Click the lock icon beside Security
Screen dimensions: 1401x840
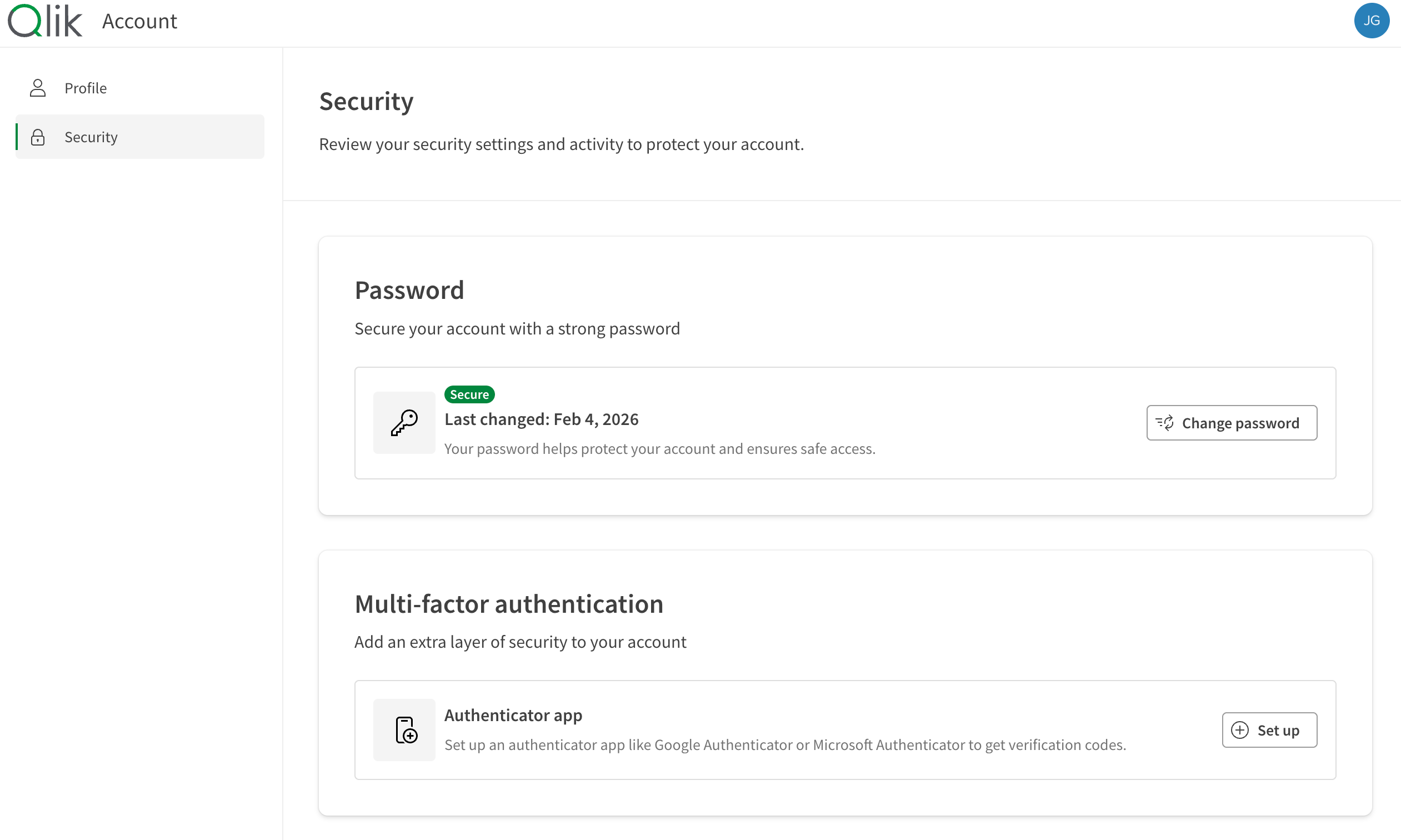(x=37, y=137)
